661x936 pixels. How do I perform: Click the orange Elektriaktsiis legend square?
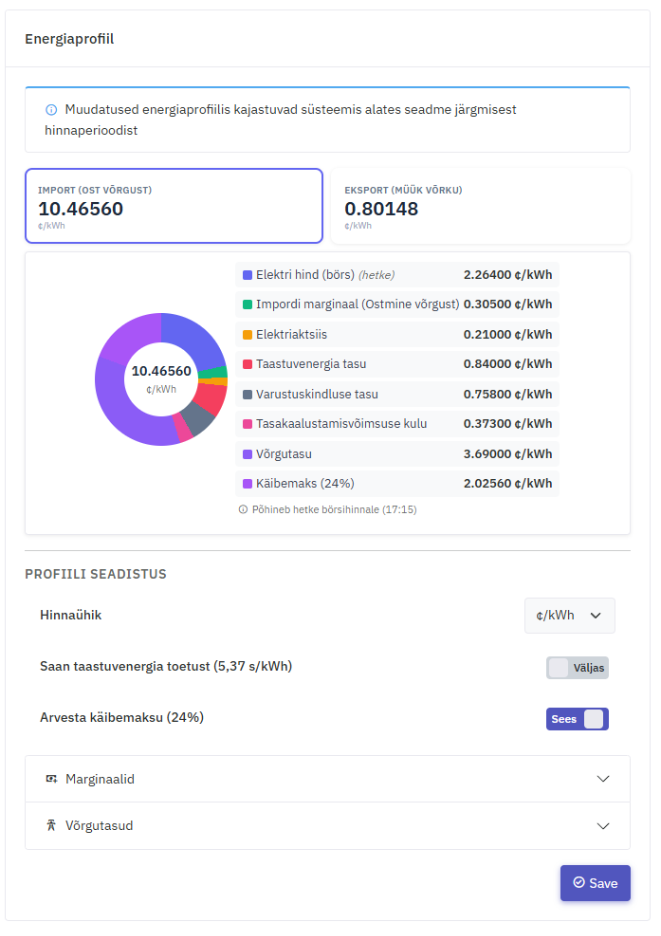[247, 335]
